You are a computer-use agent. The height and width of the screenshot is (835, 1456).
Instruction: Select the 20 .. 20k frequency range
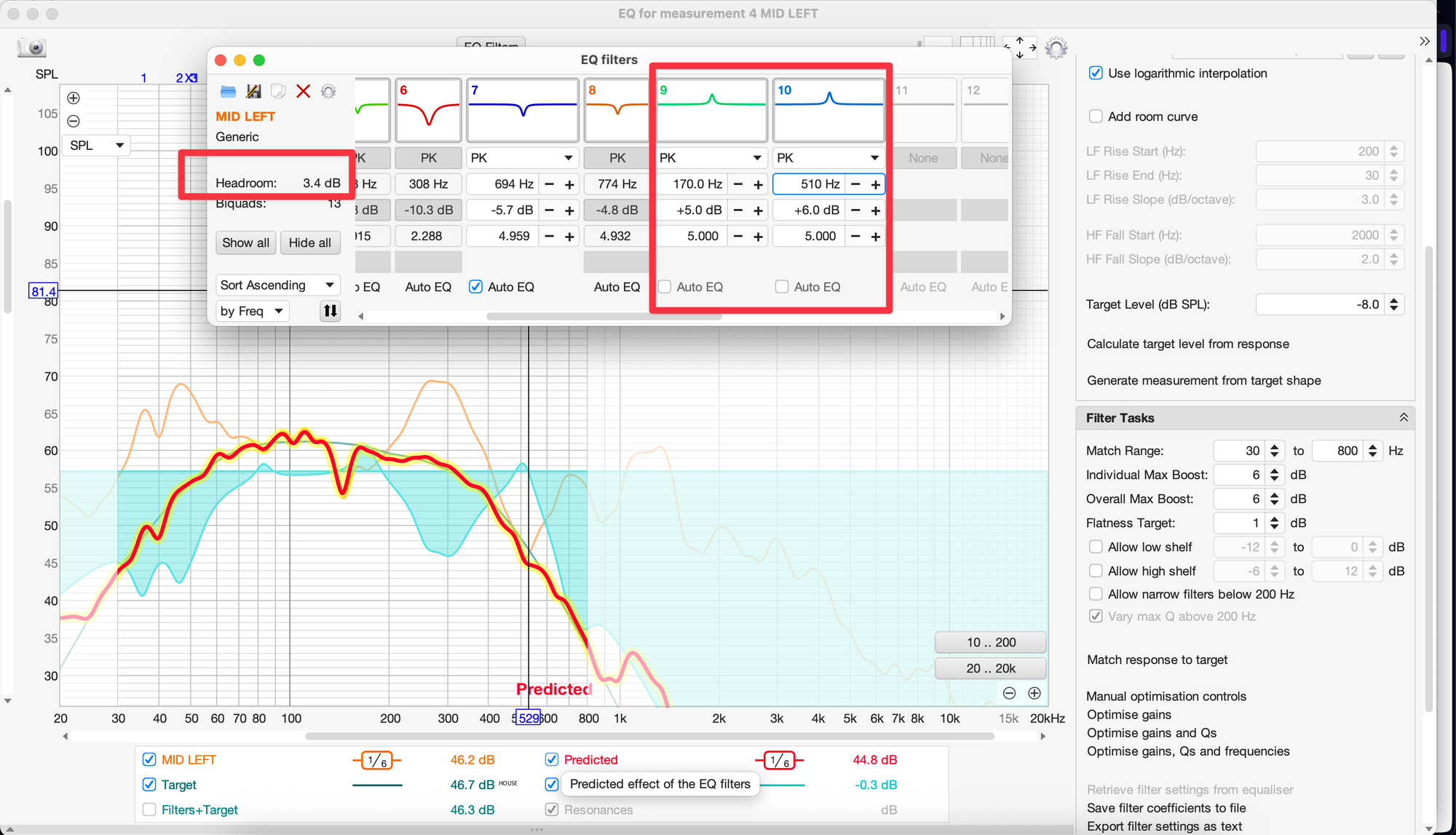990,668
